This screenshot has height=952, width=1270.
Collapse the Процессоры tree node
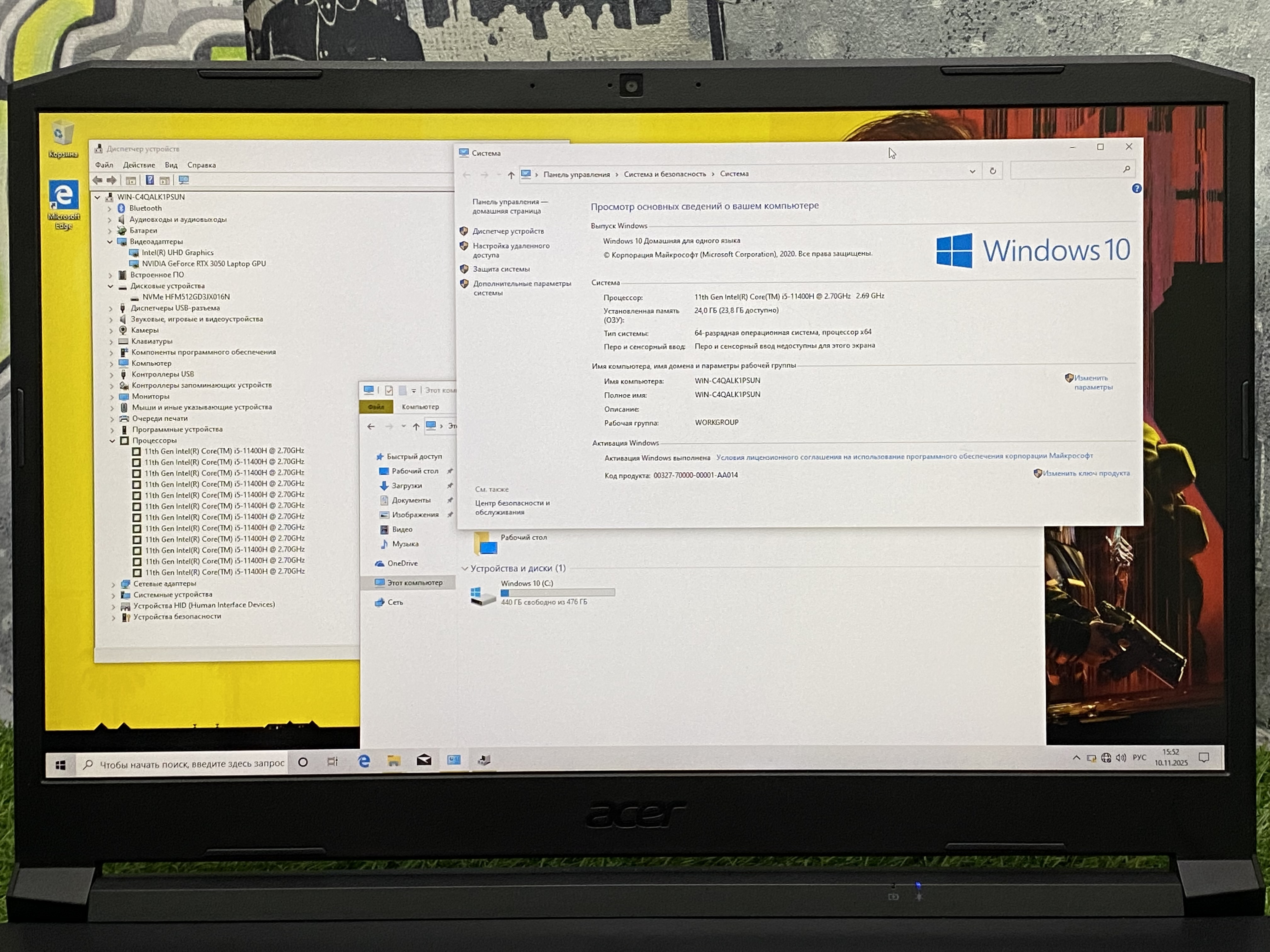[x=112, y=441]
